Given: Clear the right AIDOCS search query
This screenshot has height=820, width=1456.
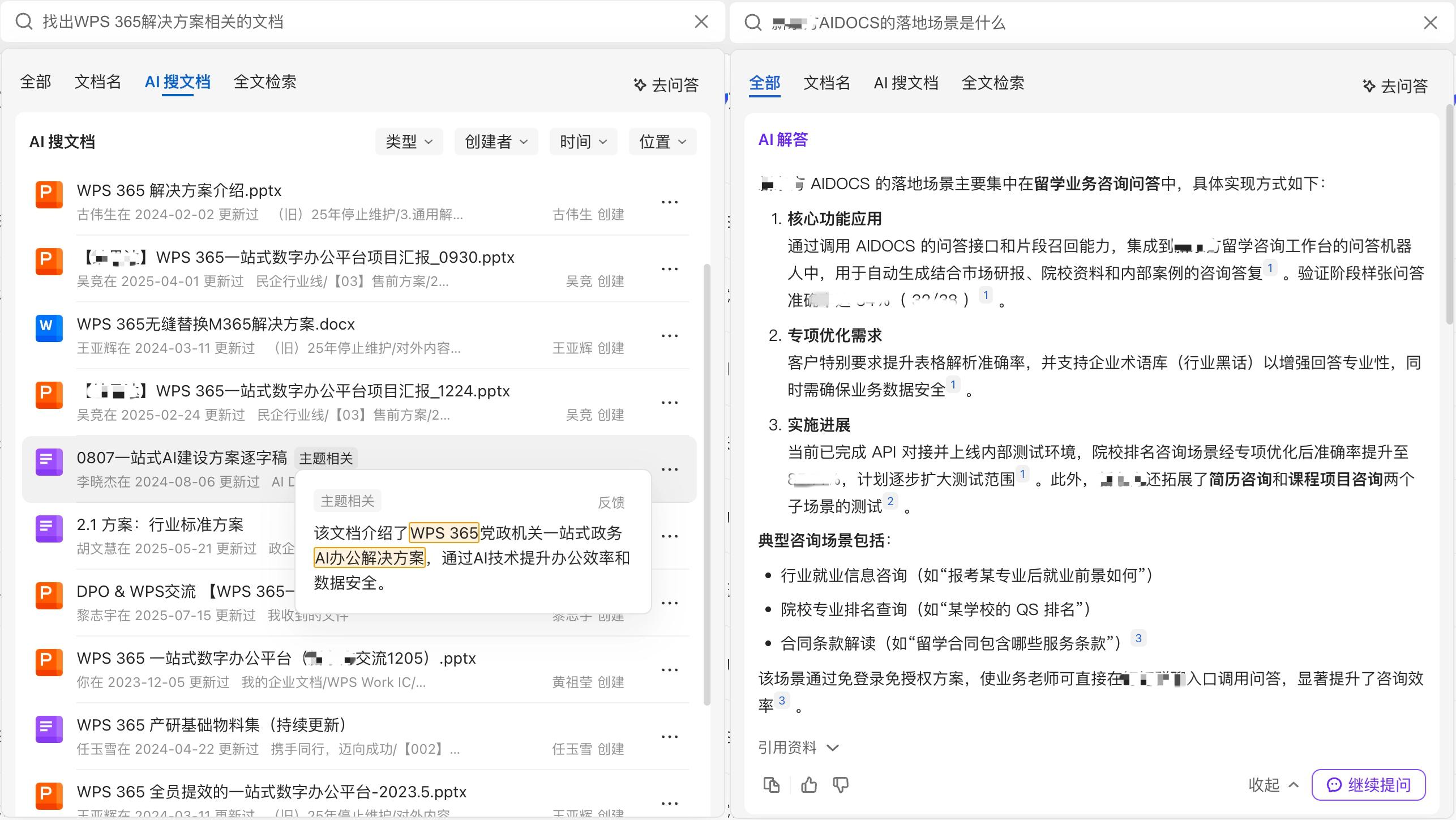Looking at the screenshot, I should coord(1430,23).
